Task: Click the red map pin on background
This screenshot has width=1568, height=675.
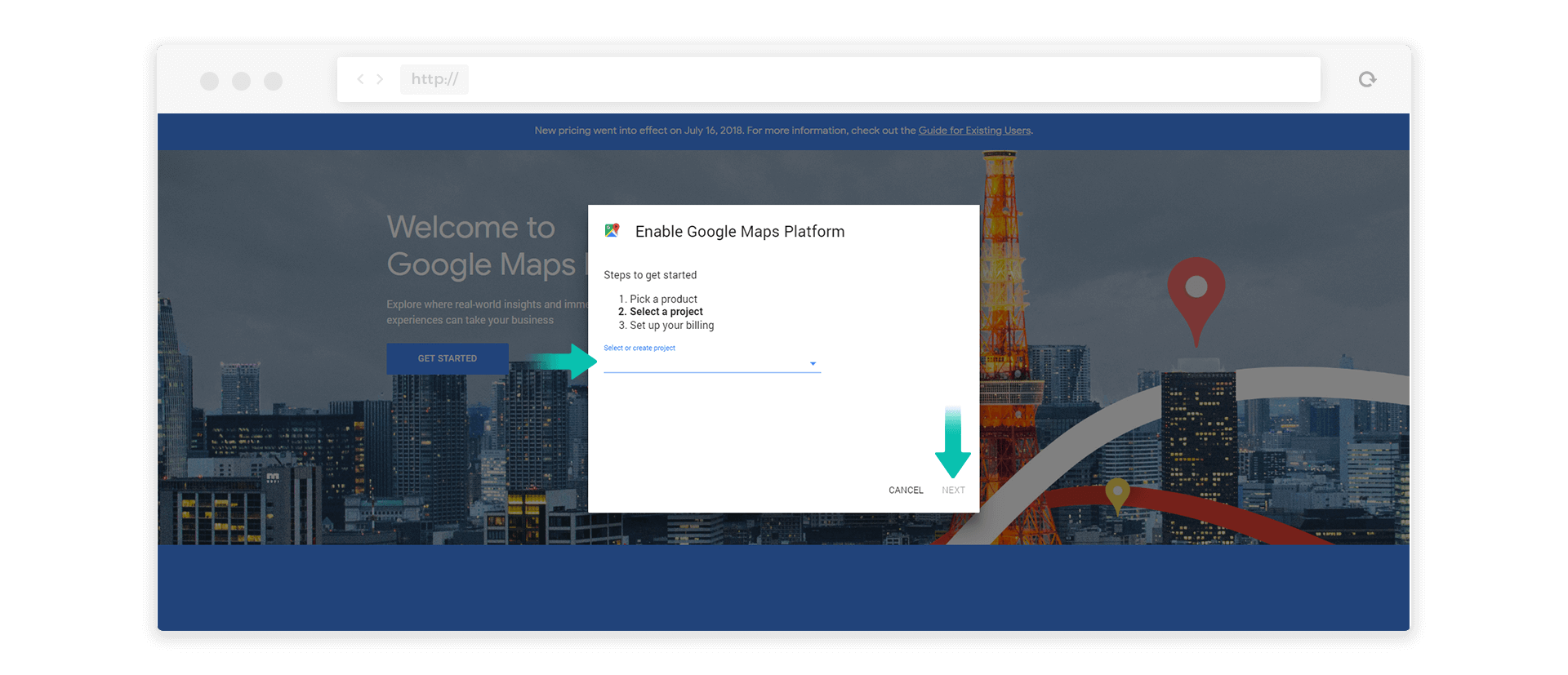Action: pos(1196,301)
